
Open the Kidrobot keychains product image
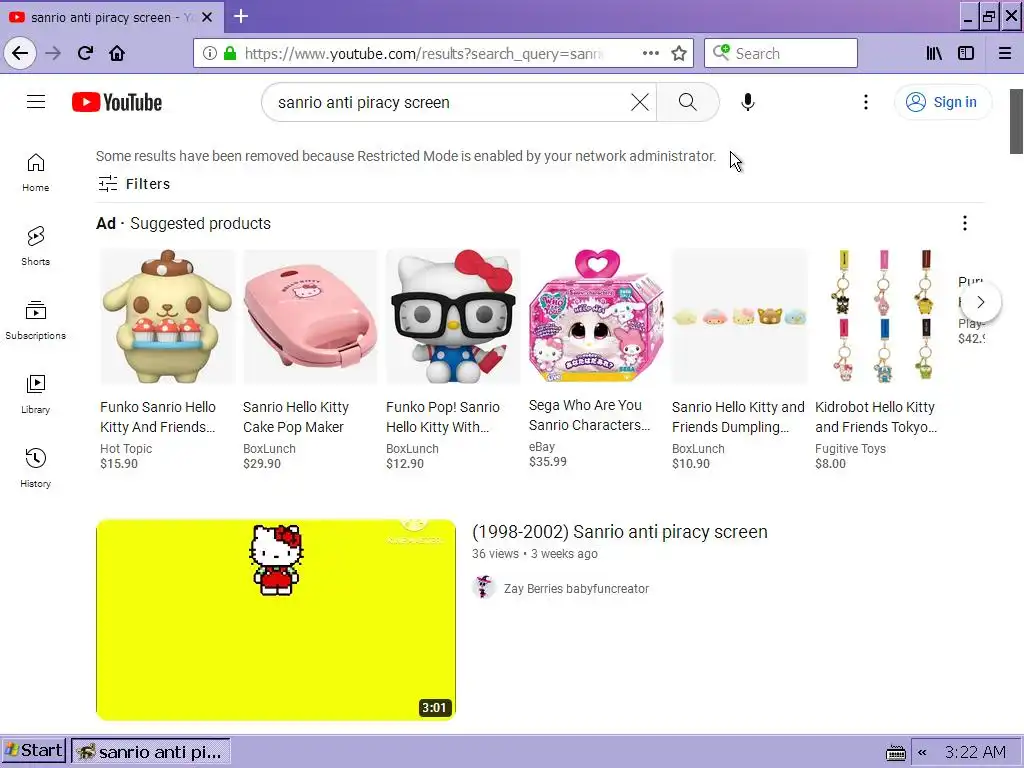coord(882,316)
